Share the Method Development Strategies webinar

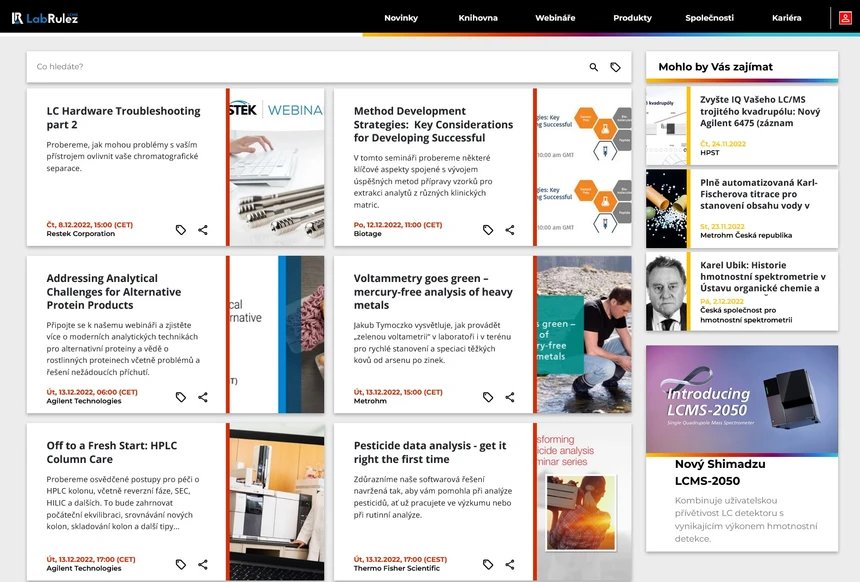510,230
